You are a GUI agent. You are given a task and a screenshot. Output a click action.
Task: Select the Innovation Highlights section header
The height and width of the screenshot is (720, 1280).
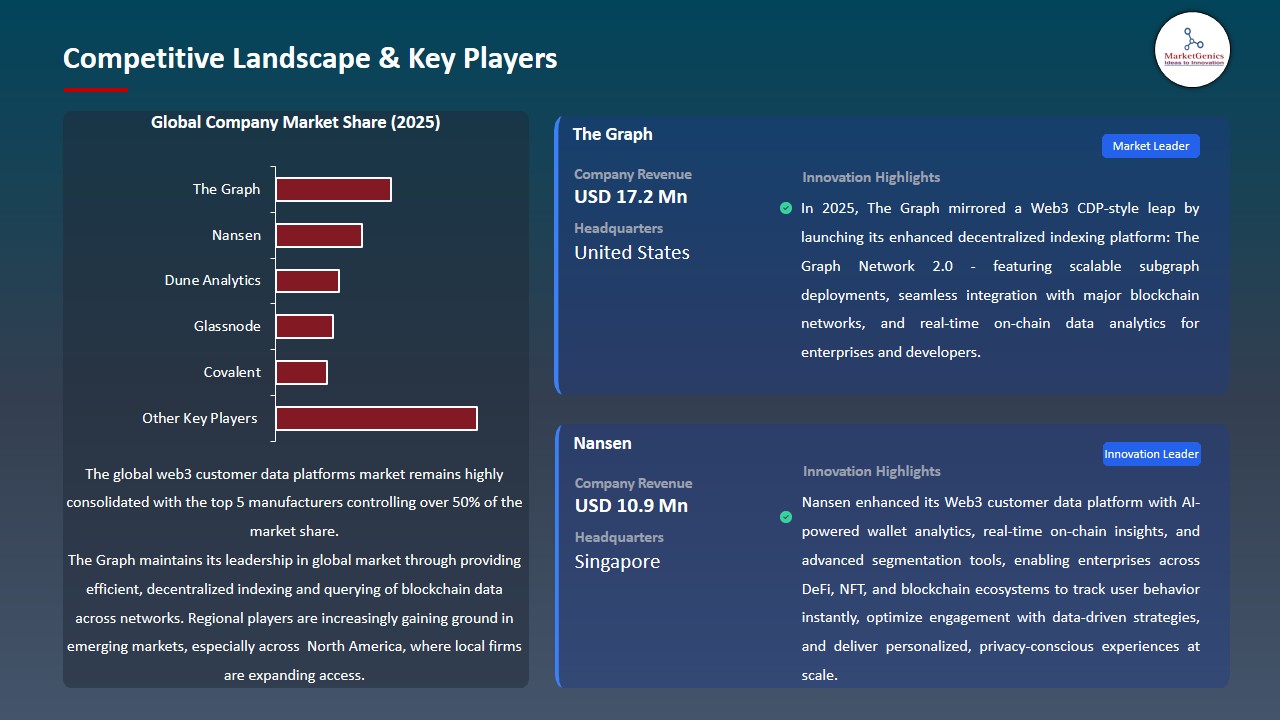pos(870,177)
